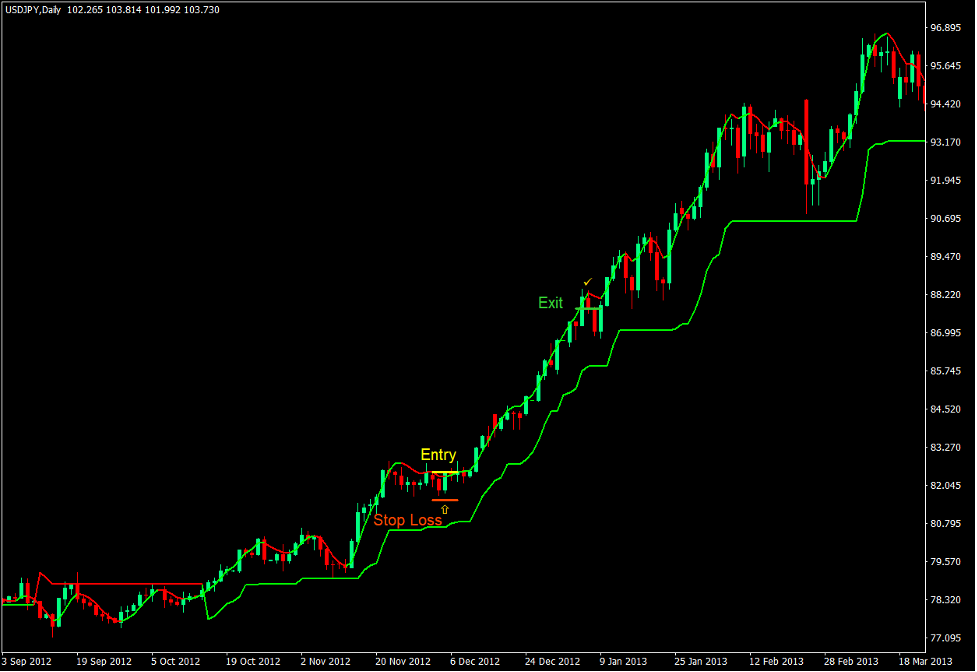Click the 25 Jan 2013 date label
Screen dimensions: 977x672
pyautogui.click(x=701, y=661)
